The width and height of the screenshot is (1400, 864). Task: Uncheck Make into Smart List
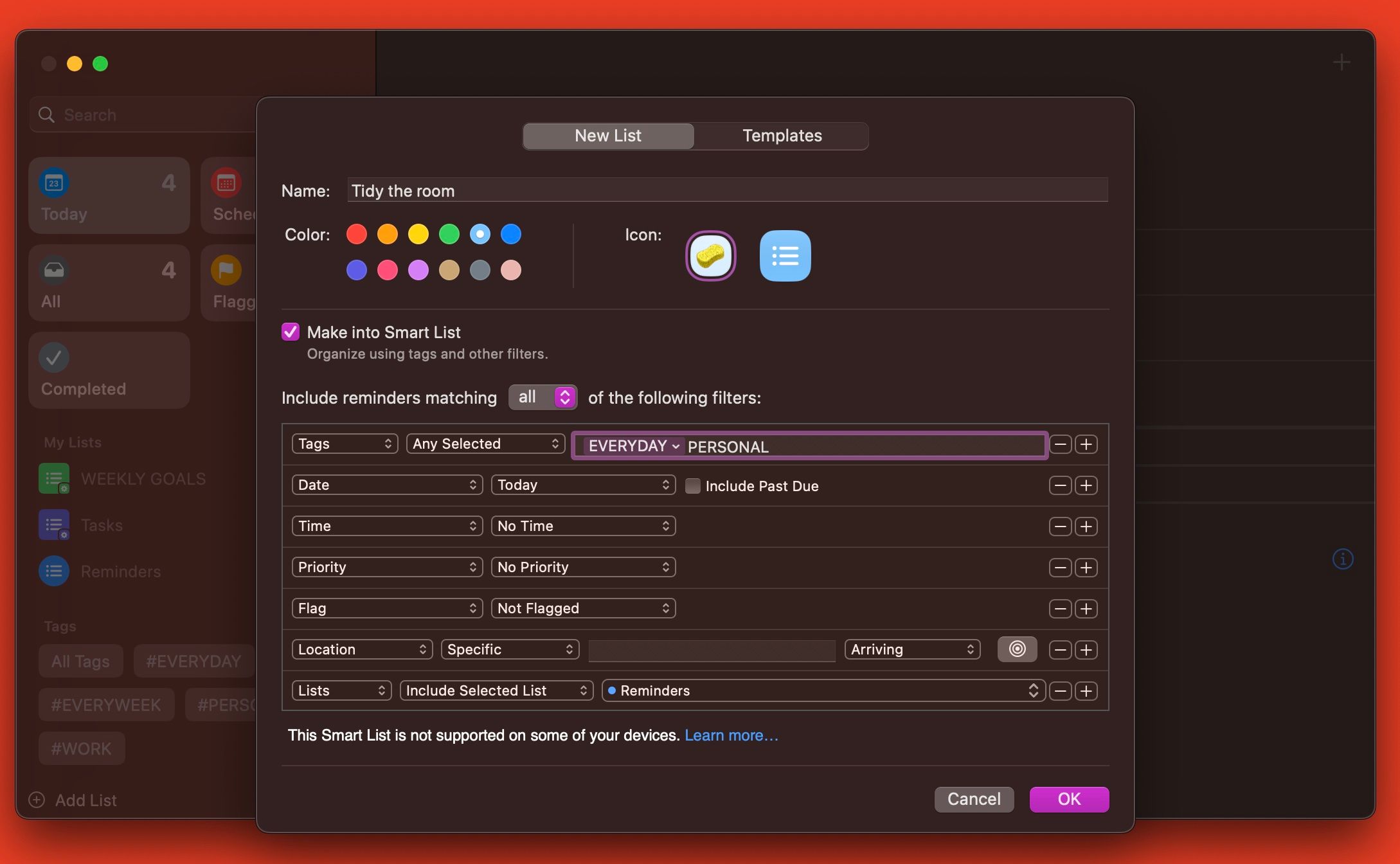291,332
